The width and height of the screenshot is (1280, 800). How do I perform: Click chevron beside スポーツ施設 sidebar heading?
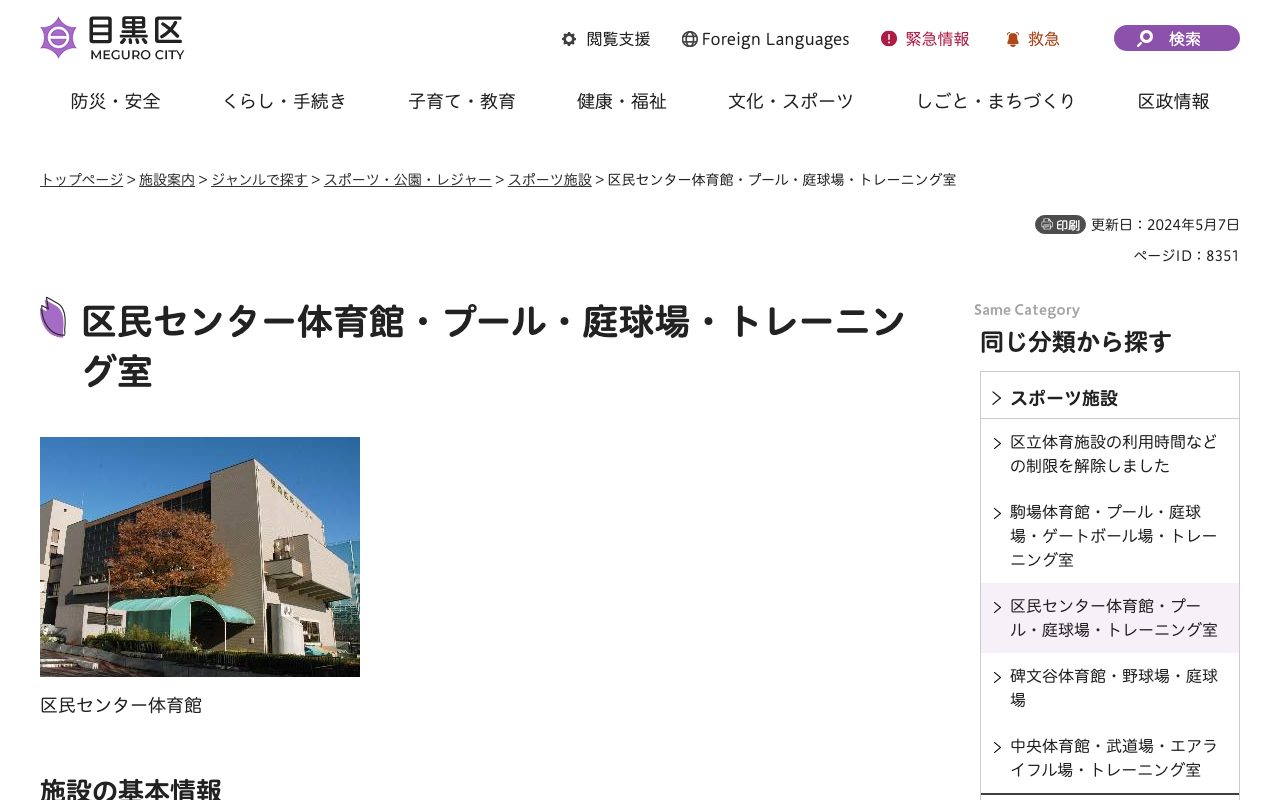996,398
